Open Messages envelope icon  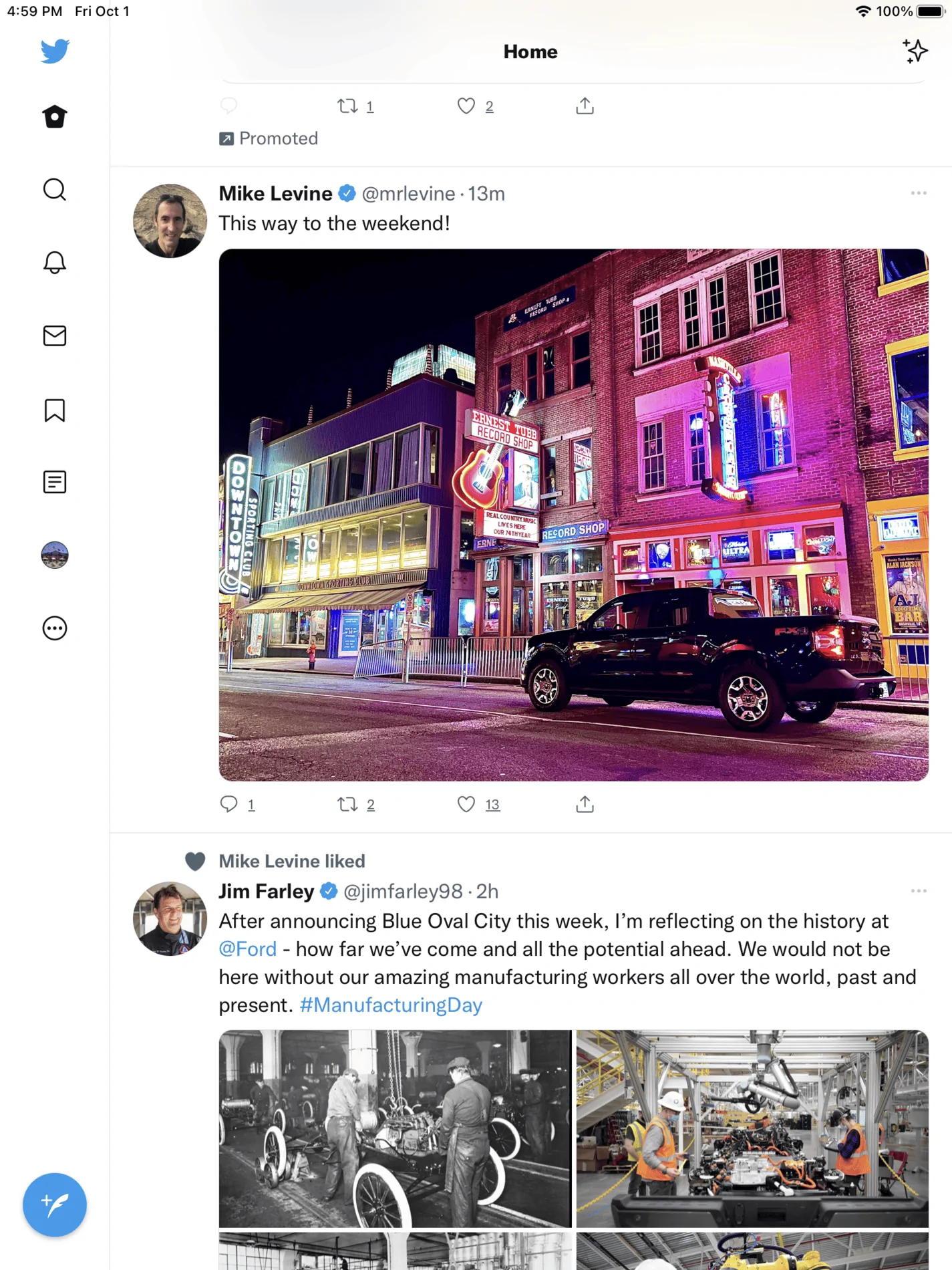coord(55,336)
